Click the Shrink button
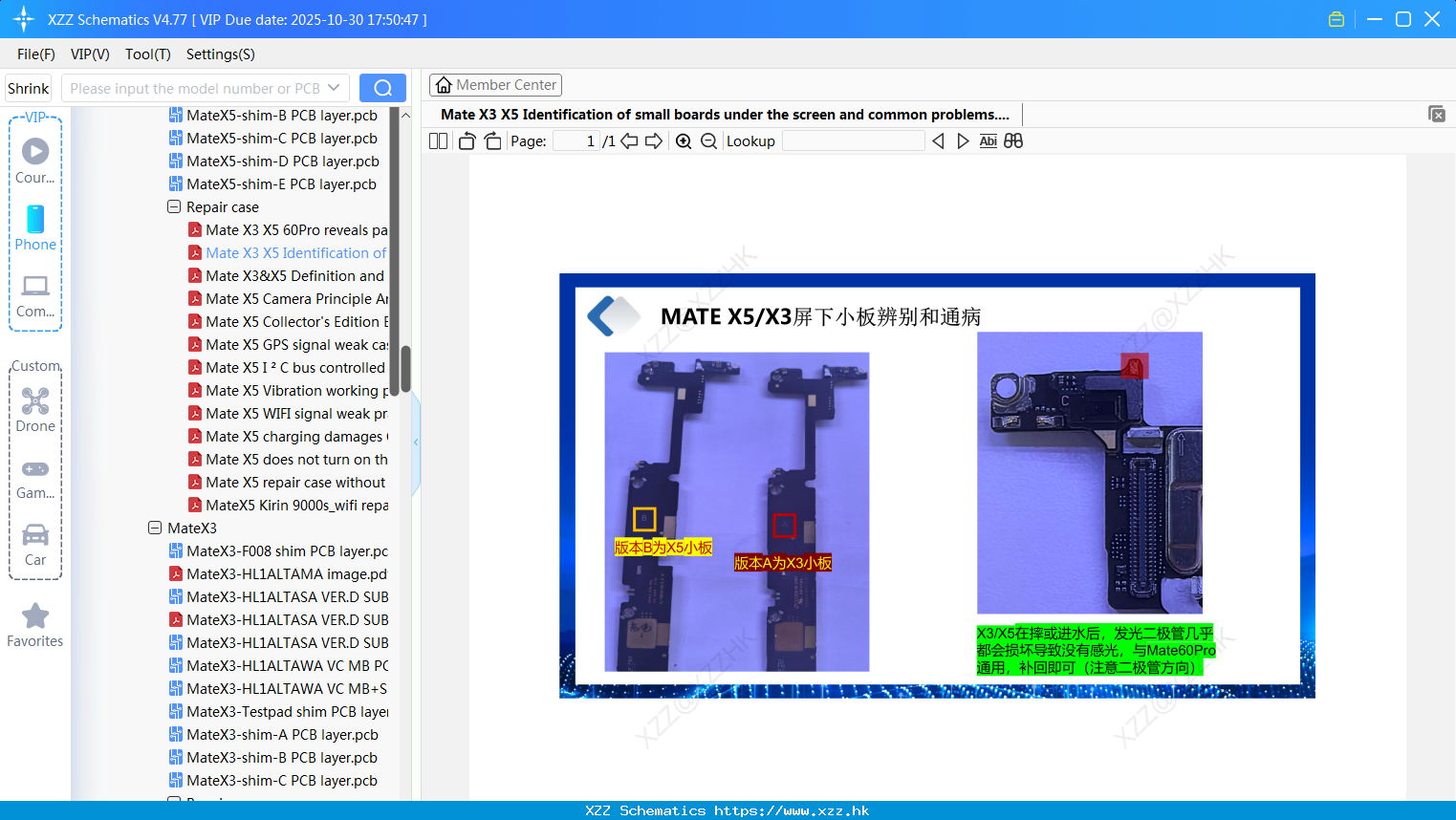1456x820 pixels. point(29,88)
